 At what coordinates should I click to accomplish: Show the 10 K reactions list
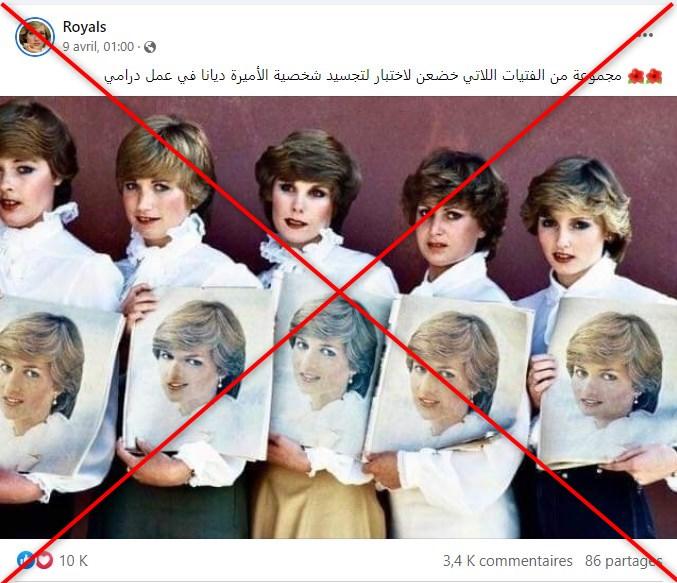click(x=73, y=561)
